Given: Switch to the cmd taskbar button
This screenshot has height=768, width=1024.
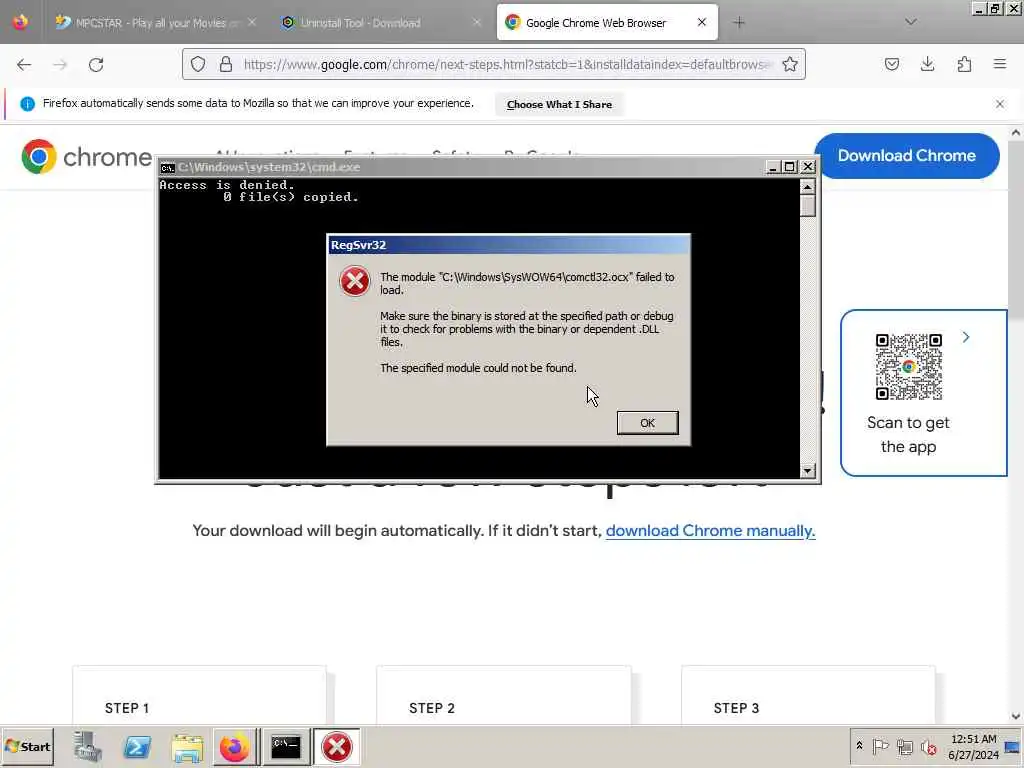Looking at the screenshot, I should (285, 746).
